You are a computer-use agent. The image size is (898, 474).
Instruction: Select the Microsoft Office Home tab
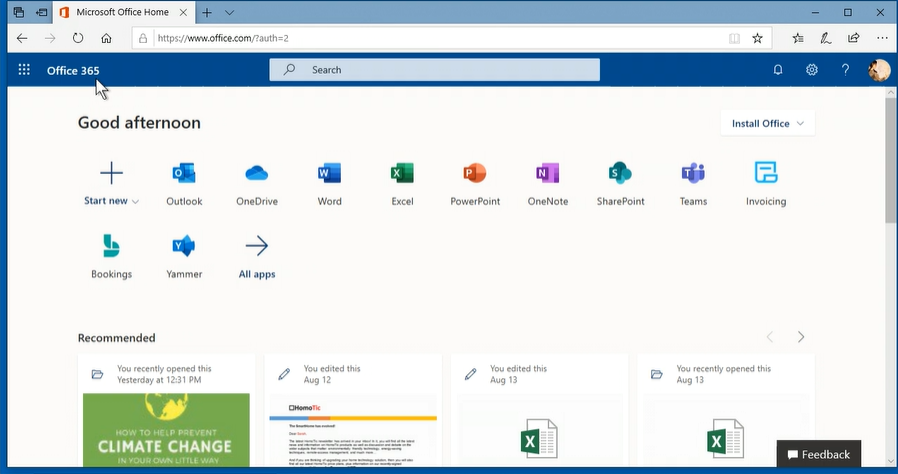tap(122, 12)
